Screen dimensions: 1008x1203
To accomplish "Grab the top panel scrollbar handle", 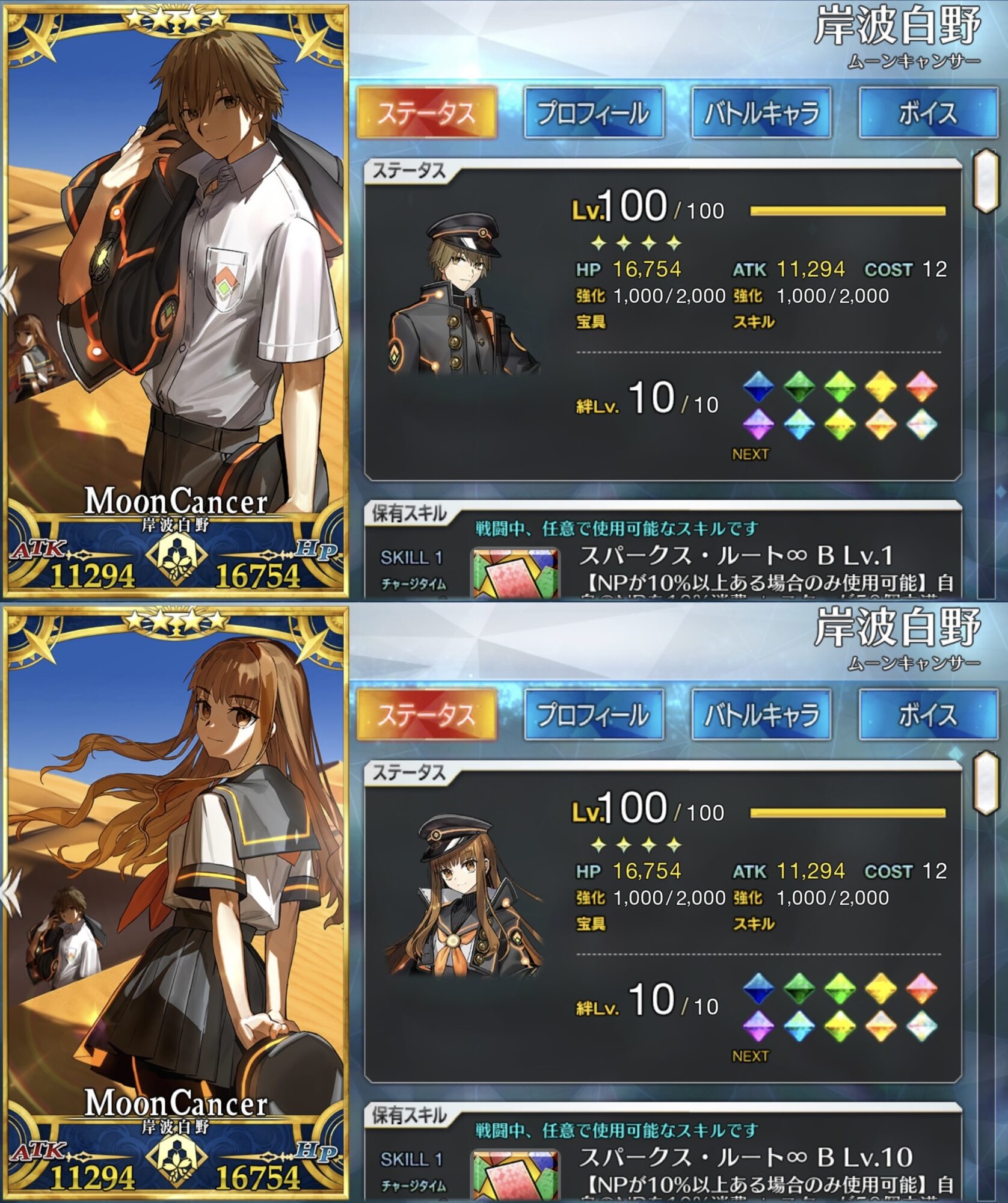I will click(986, 181).
